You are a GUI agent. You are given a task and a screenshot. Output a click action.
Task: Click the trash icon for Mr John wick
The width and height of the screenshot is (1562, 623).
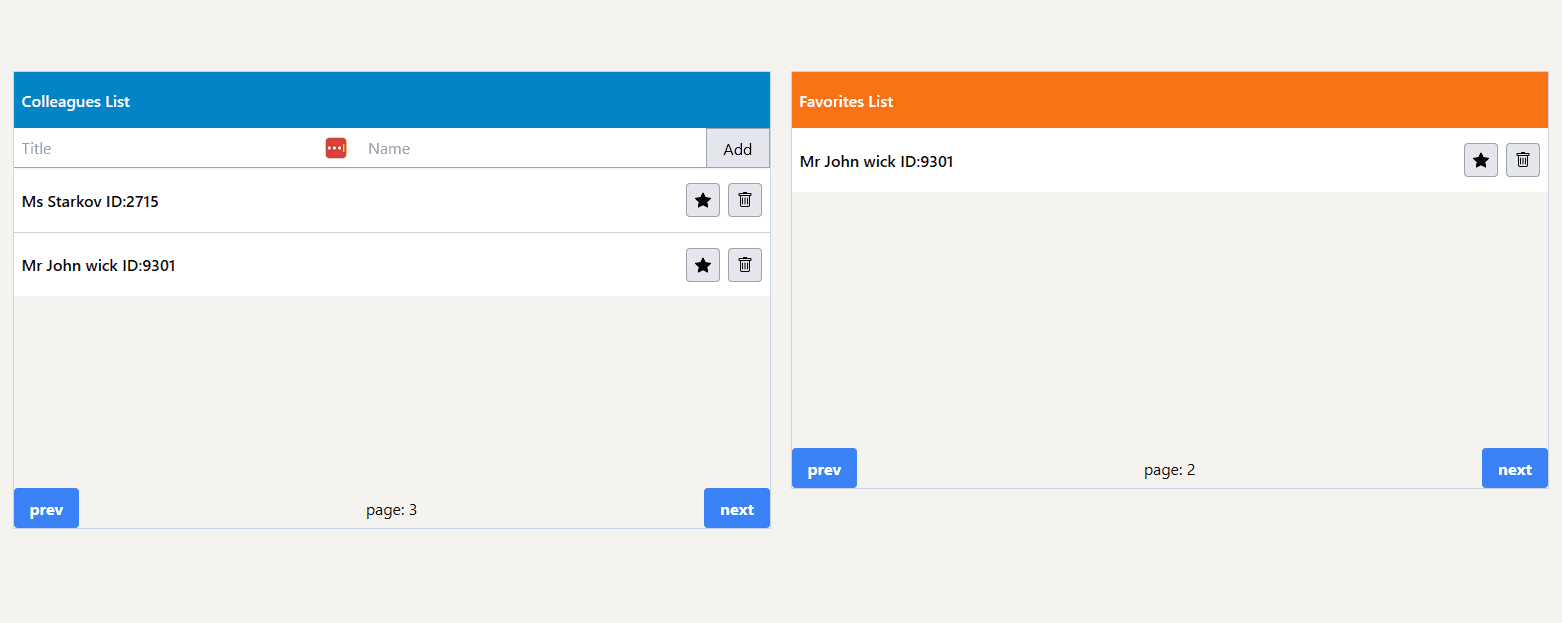744,265
